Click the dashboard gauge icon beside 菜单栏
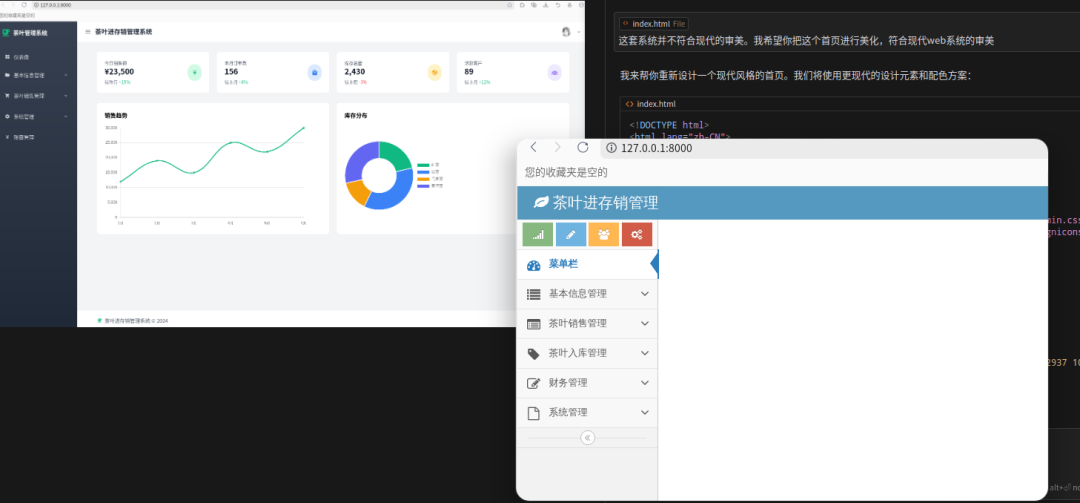Screen dimensions: 1080x503 click(x=533, y=265)
